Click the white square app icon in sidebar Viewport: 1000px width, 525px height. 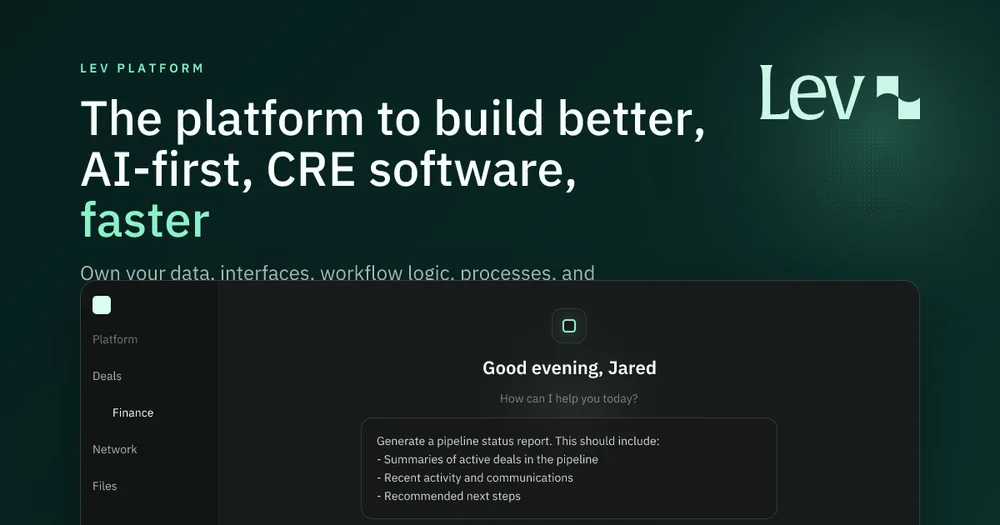click(101, 305)
